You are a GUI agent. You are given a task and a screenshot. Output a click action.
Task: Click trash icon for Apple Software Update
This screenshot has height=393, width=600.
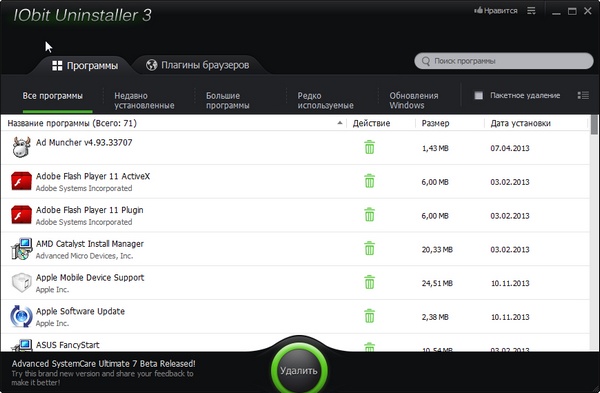[369, 316]
